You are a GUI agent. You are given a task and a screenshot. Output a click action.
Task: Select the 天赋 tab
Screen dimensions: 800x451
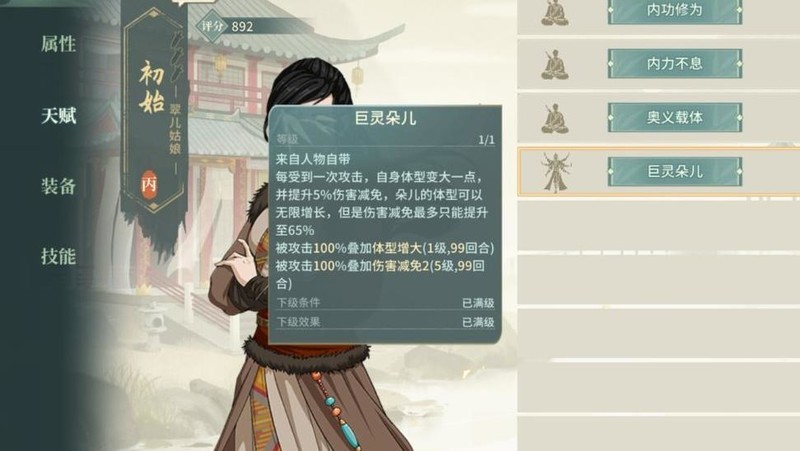click(x=58, y=115)
